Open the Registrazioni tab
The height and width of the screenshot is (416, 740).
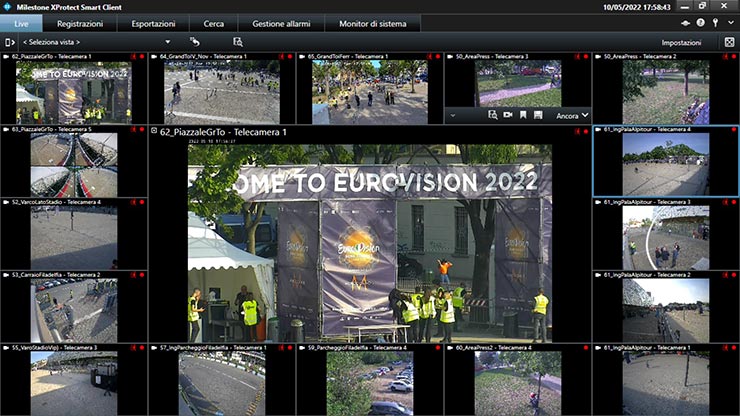click(x=79, y=23)
